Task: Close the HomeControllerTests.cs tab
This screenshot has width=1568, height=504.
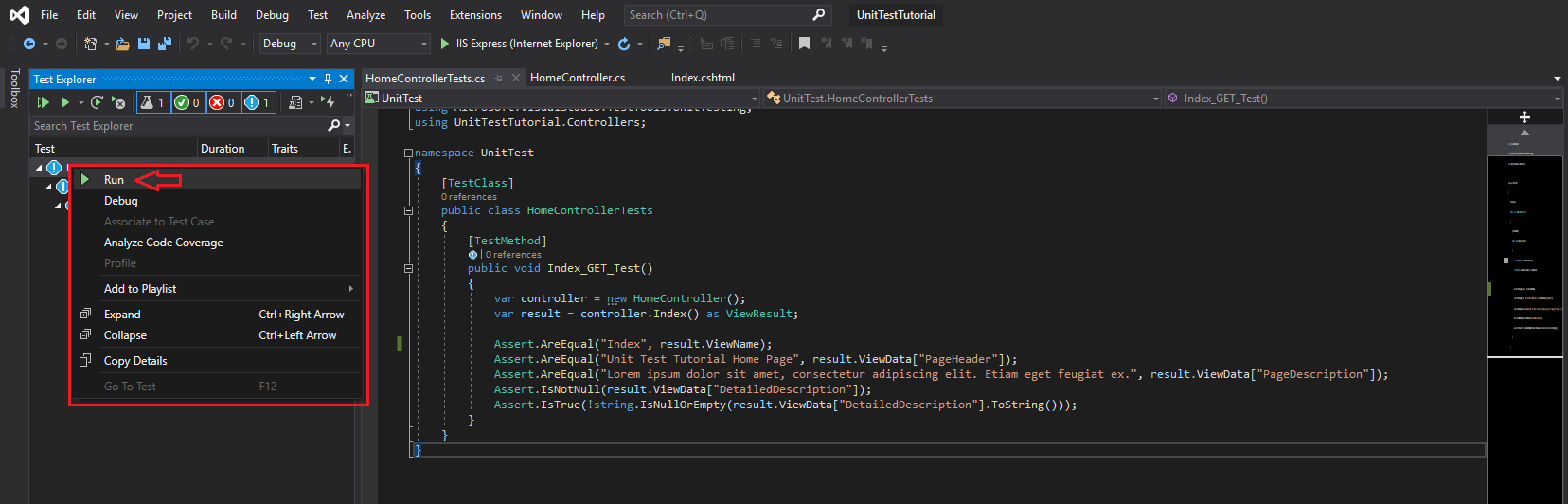Action: coord(516,78)
